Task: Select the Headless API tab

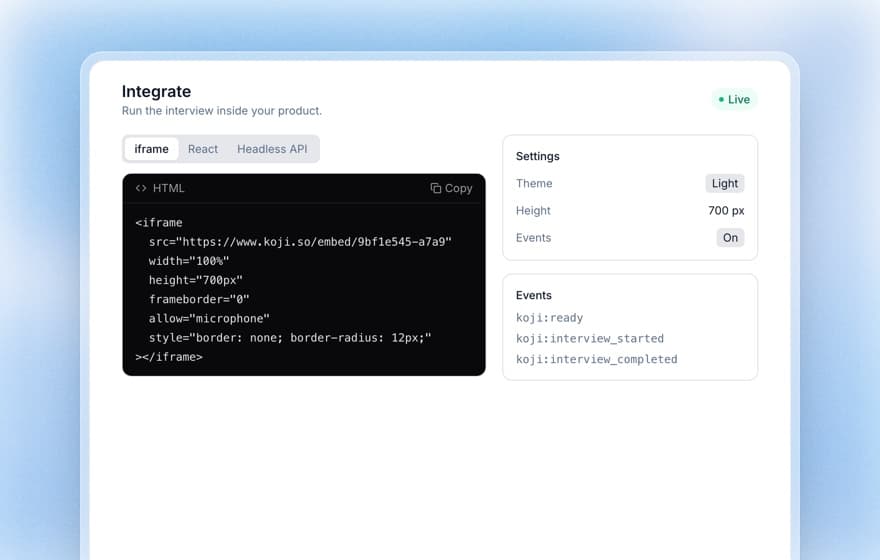Action: pos(272,149)
